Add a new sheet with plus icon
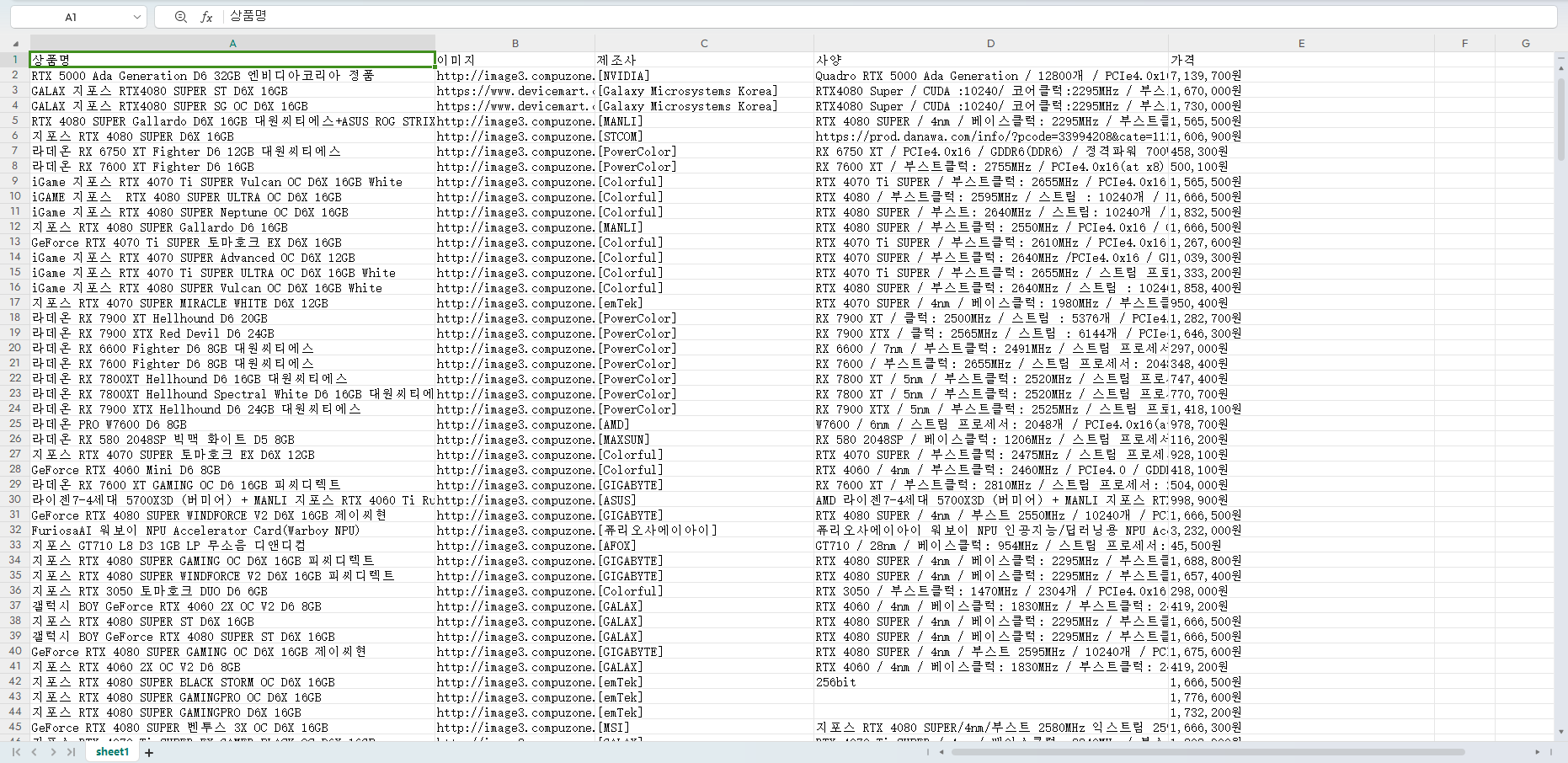Viewport: 1568px width, 763px height. (x=149, y=753)
